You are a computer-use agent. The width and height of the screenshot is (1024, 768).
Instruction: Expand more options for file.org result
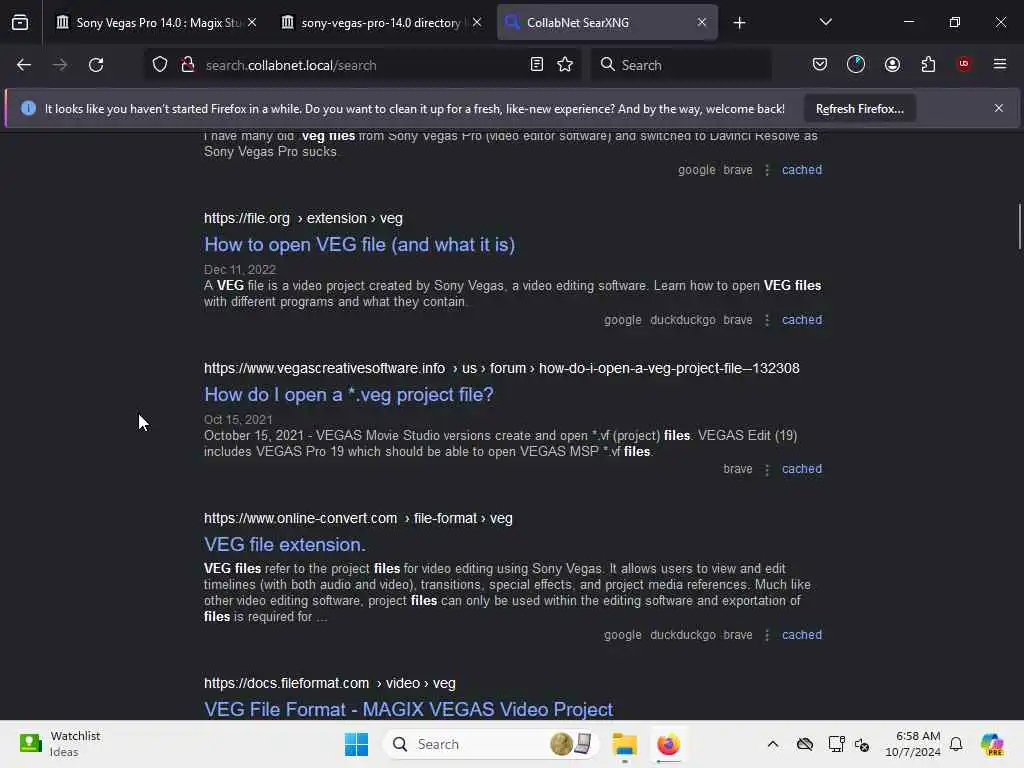tap(767, 320)
